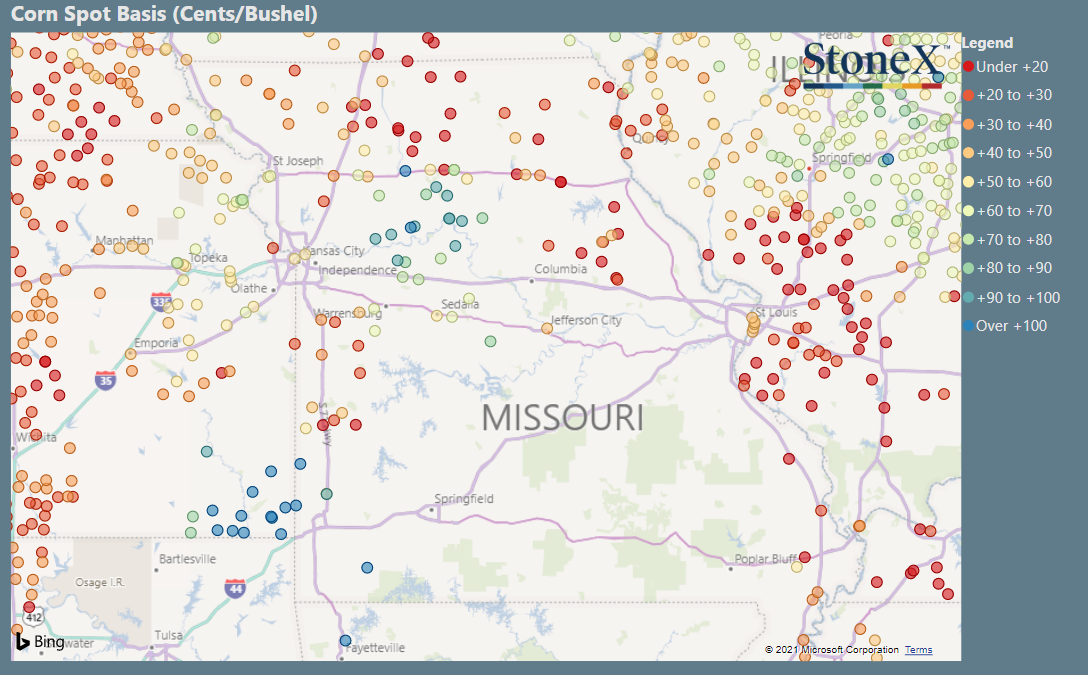Select the Over +100 legend swatch

click(969, 325)
